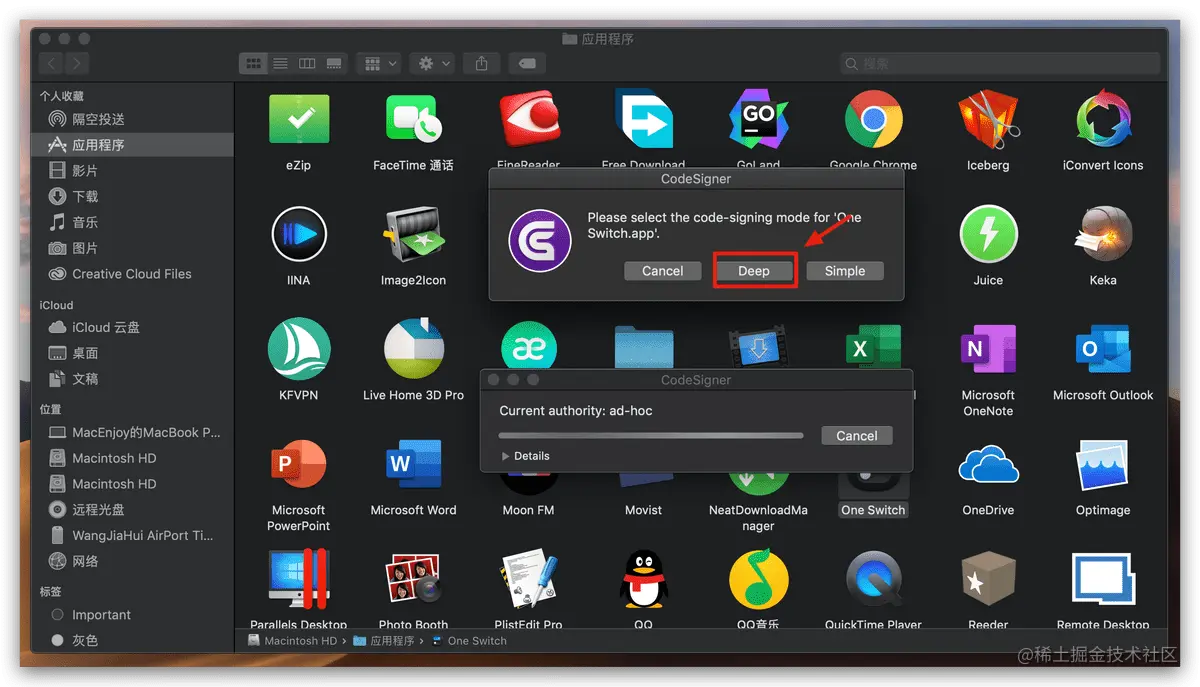Image resolution: width=1200 pixels, height=687 pixels.
Task: Choose Deep code-signing mode
Action: tap(754, 271)
